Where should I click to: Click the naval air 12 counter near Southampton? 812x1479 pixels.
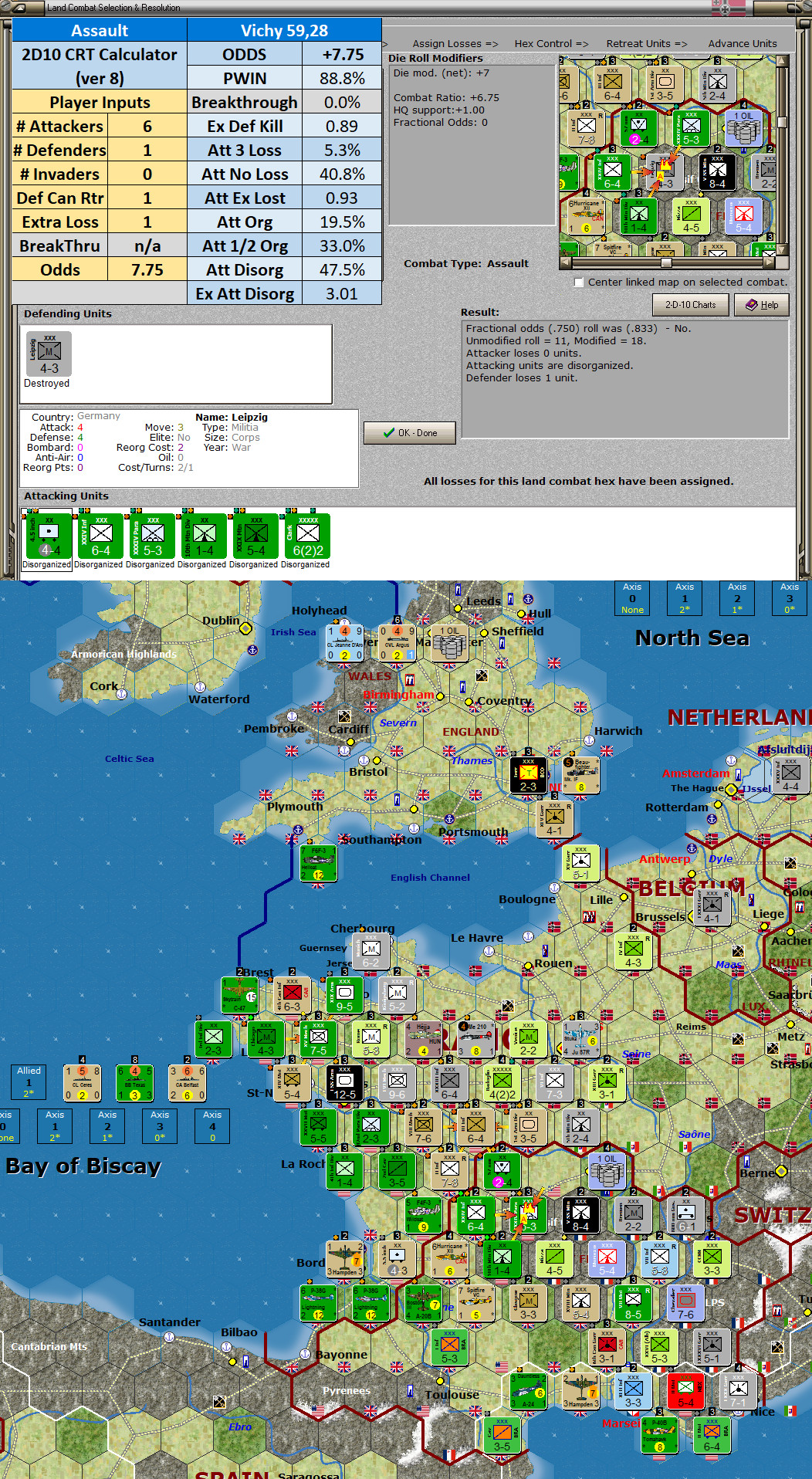pos(318,863)
